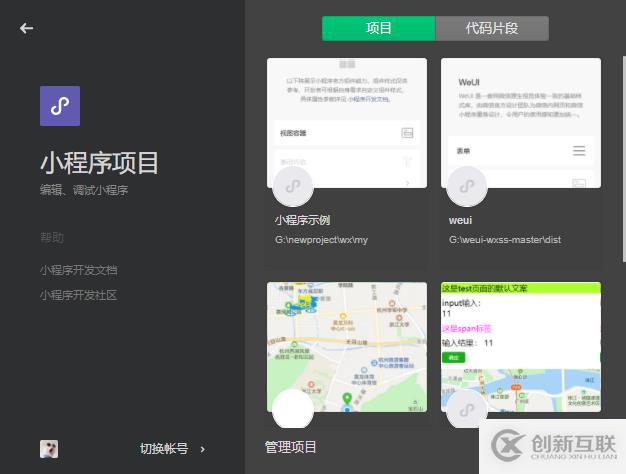Click the hamburger icon in the weui preview
This screenshot has height=474, width=626.
point(579,151)
